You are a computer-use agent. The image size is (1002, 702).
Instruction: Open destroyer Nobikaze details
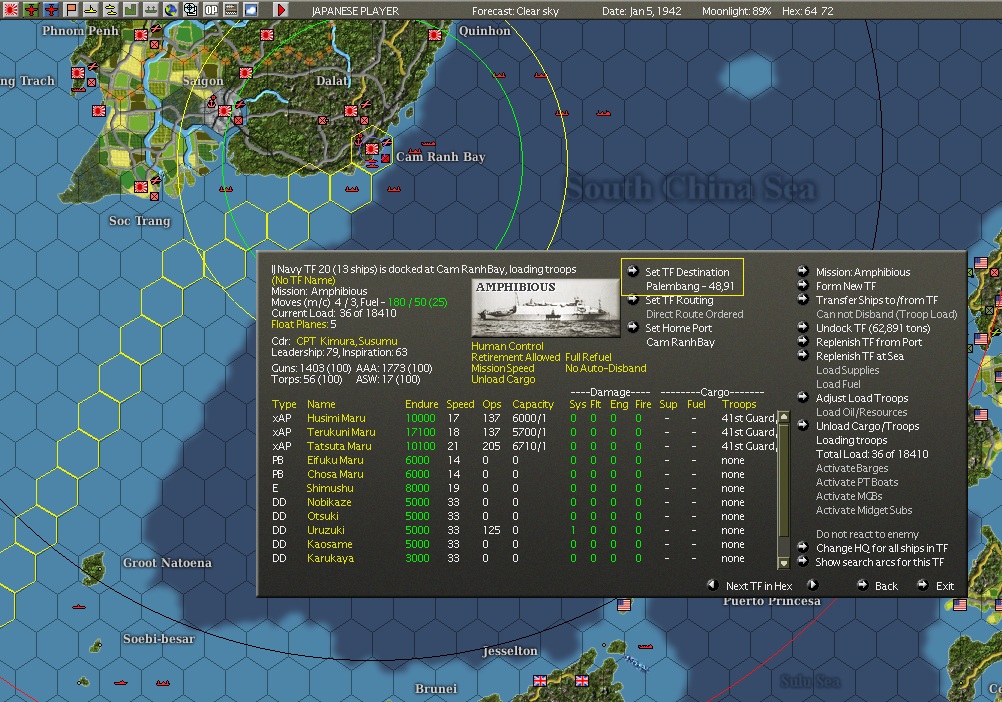(x=329, y=502)
